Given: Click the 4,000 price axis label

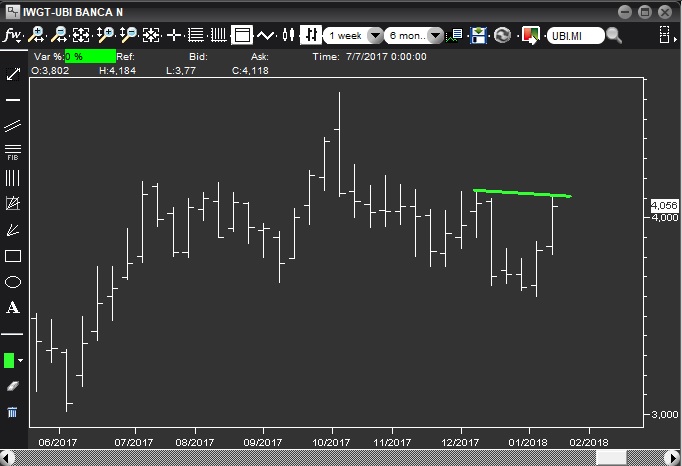Looking at the screenshot, I should click(x=665, y=217).
